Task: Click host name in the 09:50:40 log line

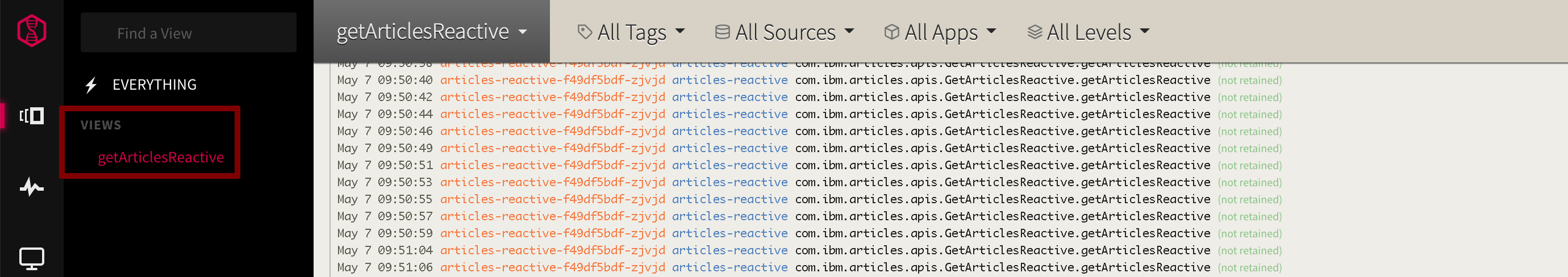Action: [553, 81]
